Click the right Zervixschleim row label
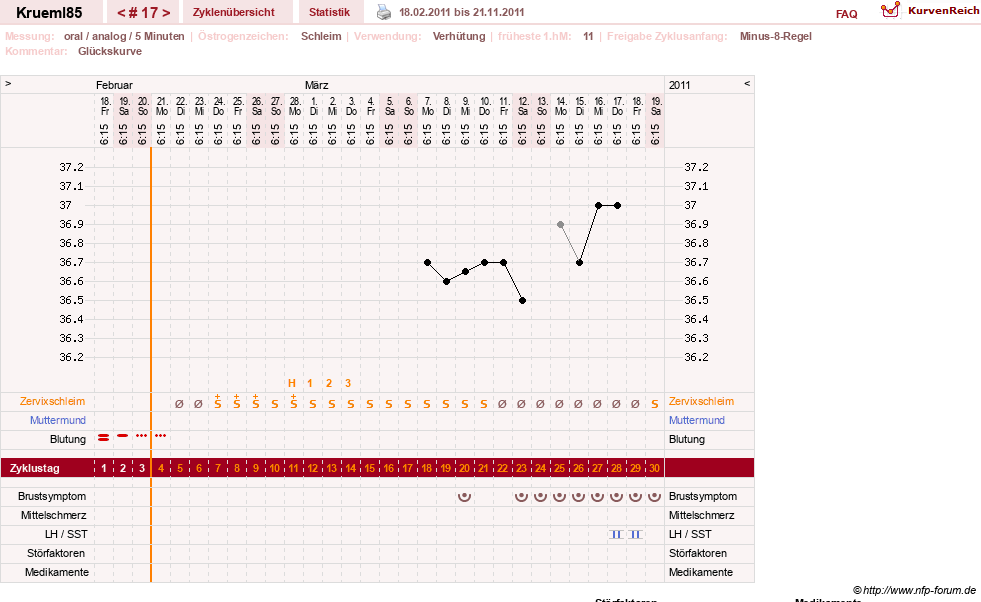The image size is (981, 602). tap(701, 401)
